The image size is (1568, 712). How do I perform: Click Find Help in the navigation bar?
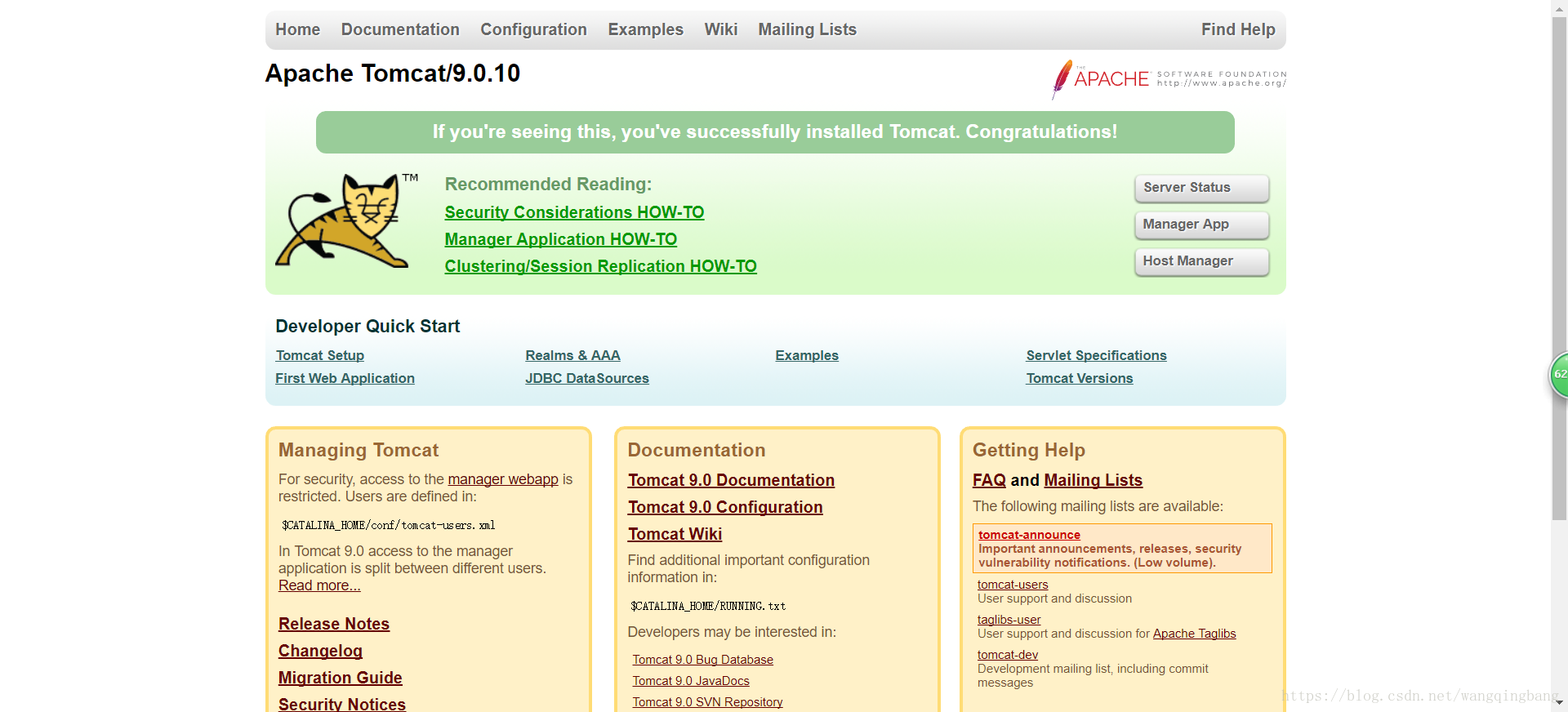(1238, 29)
